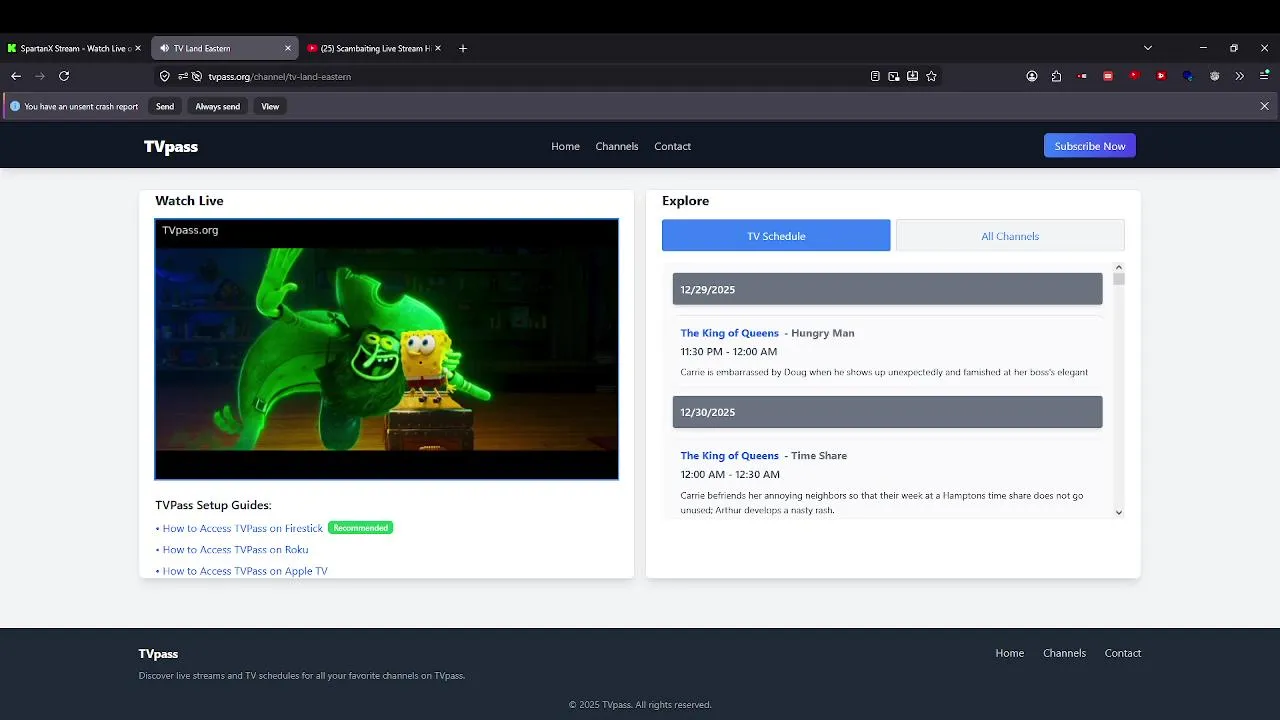Select the TV Land Eastern tab
This screenshot has height=720, width=1280.
[225, 48]
